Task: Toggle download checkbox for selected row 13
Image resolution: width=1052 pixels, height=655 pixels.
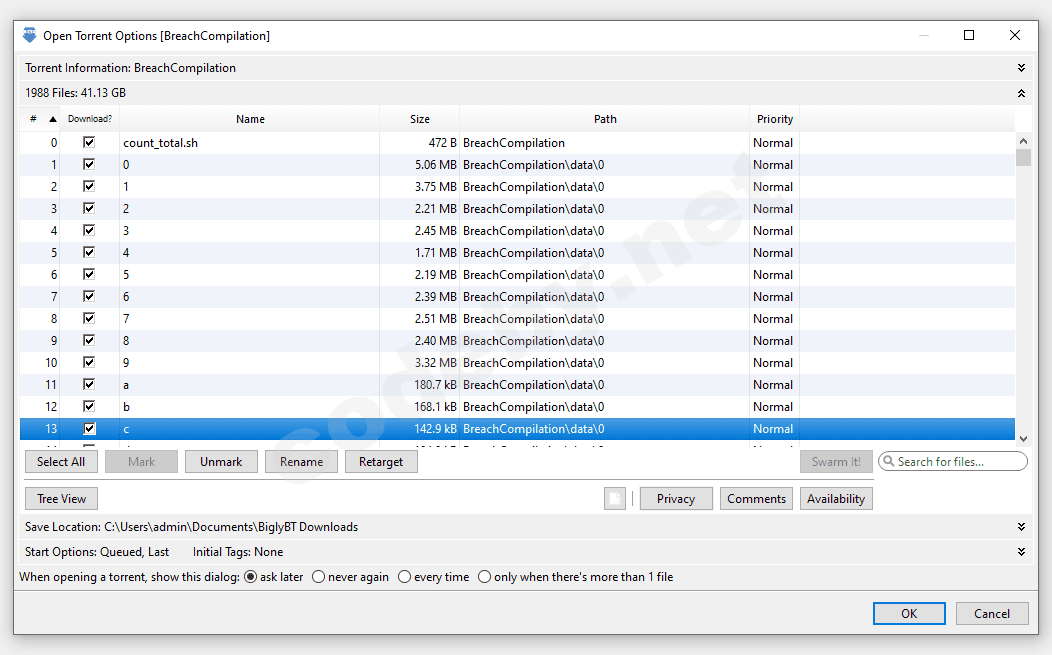Action: pos(89,428)
